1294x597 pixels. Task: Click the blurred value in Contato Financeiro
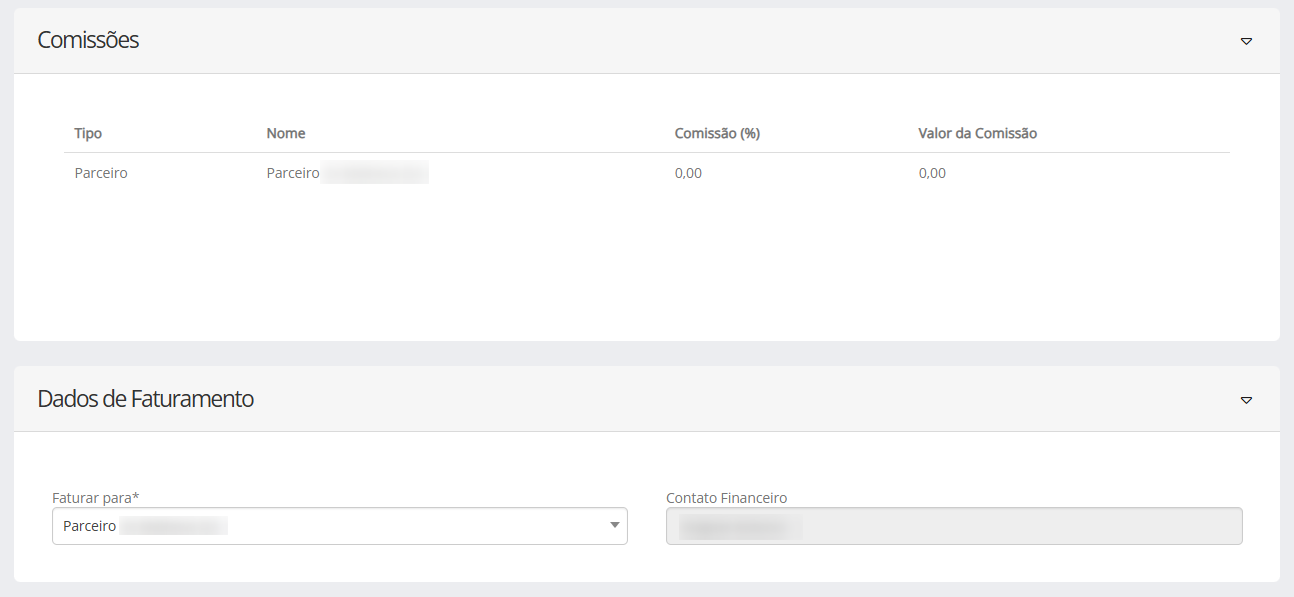(x=740, y=526)
